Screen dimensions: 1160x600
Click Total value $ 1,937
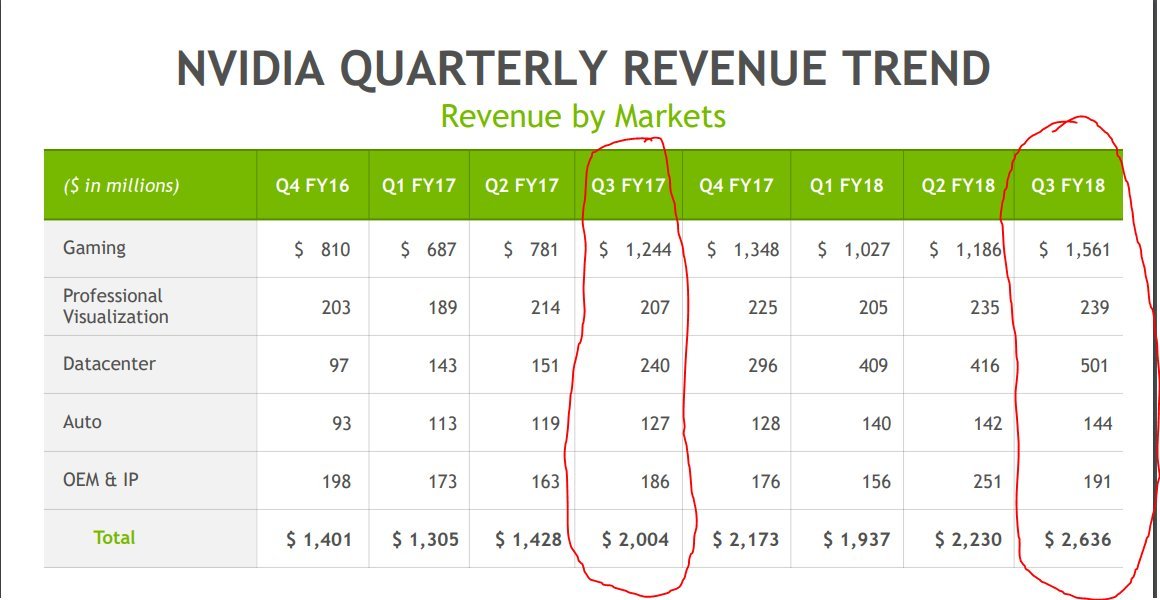[x=857, y=540]
